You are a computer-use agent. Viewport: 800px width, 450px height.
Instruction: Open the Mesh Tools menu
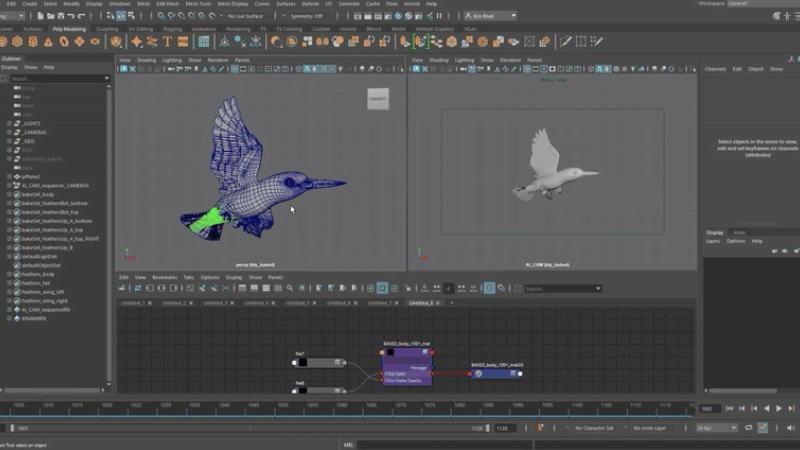196,4
